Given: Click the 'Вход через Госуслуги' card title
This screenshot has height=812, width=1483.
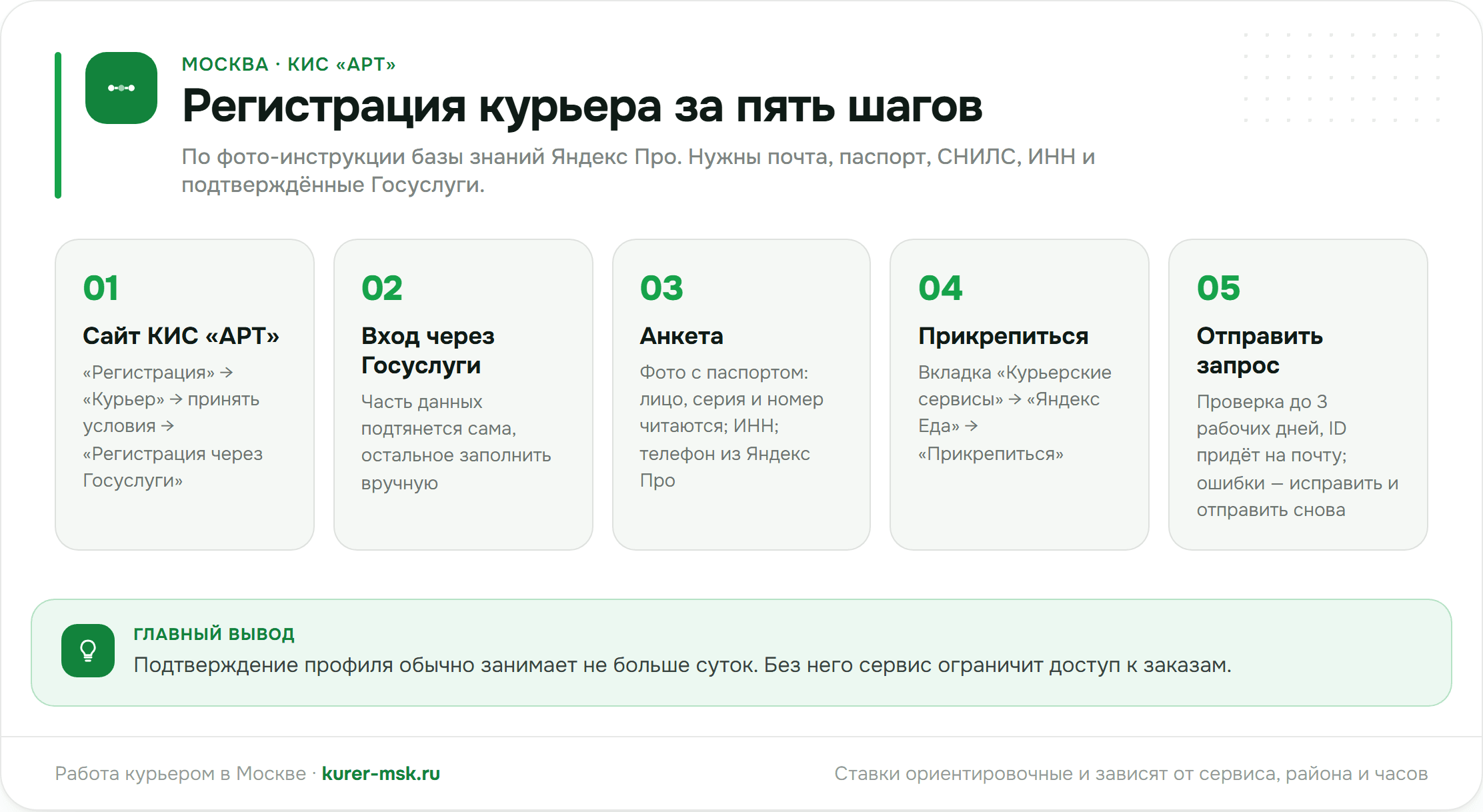Looking at the screenshot, I should pos(427,351).
